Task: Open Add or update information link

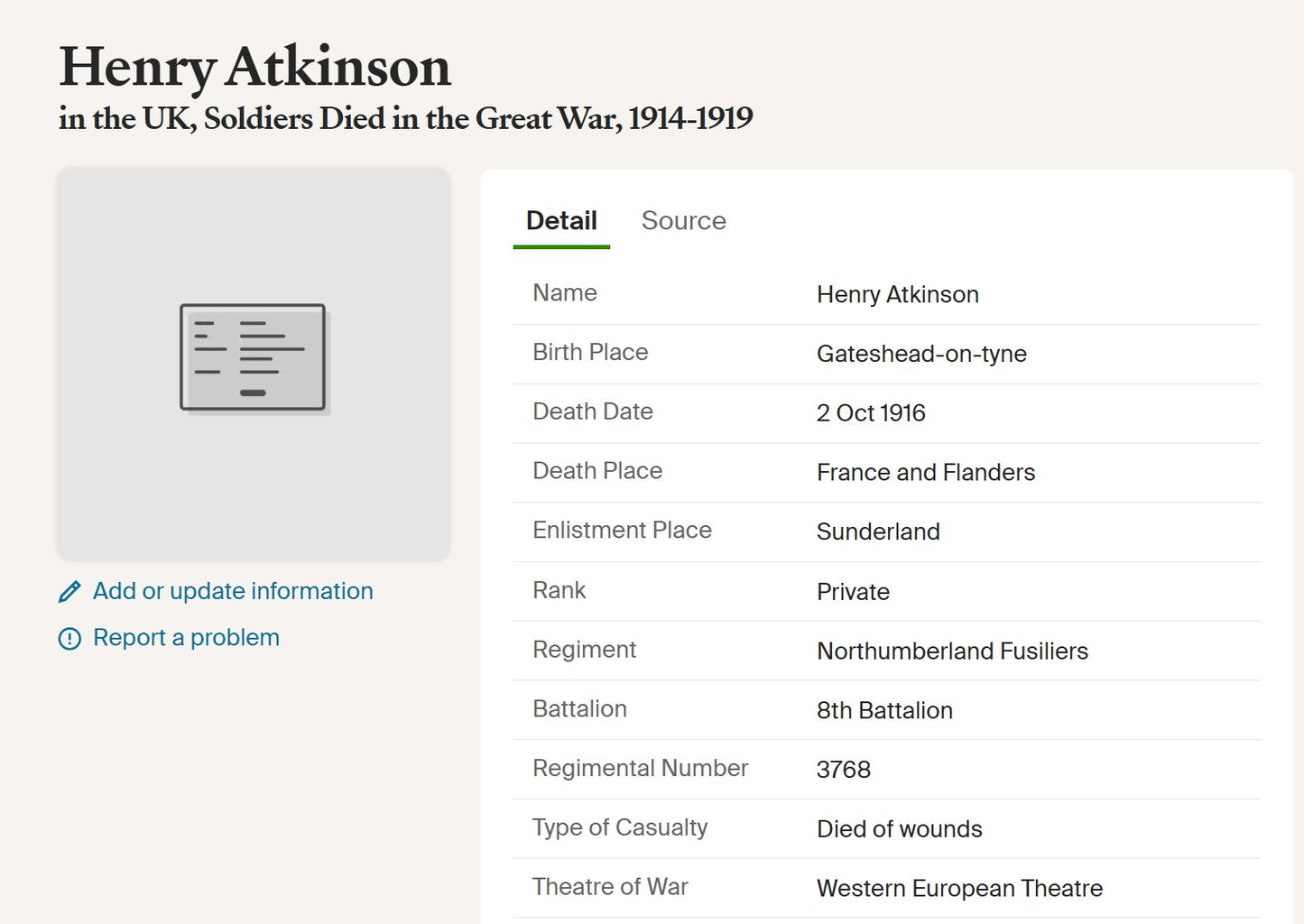Action: (x=233, y=591)
